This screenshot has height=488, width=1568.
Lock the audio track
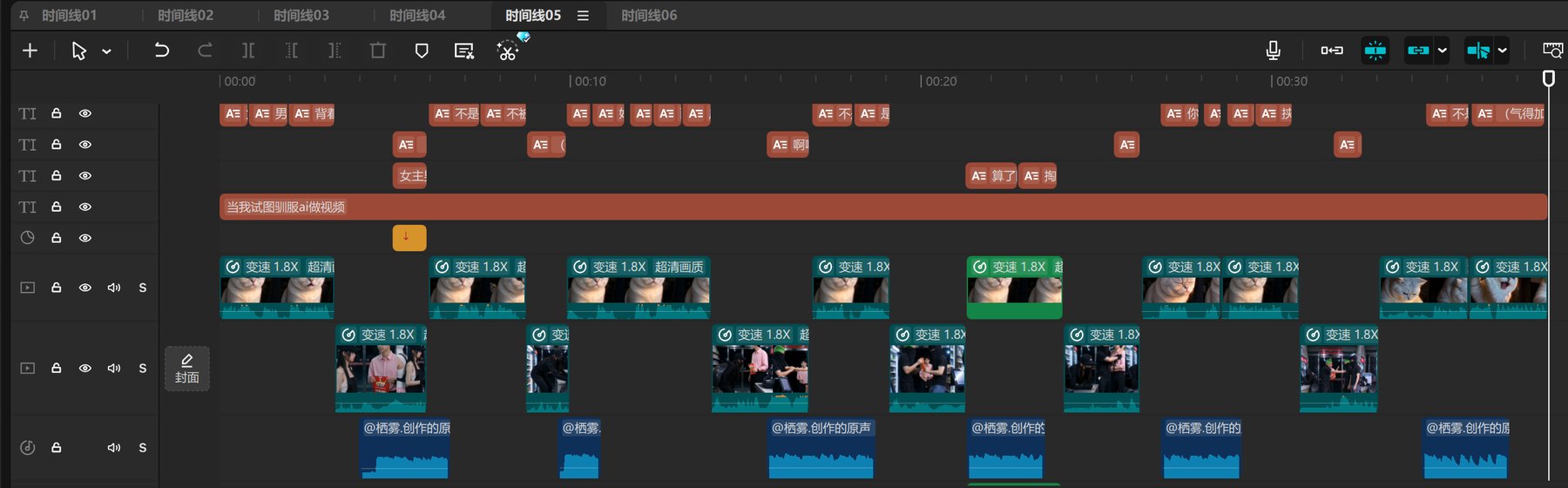tap(57, 448)
